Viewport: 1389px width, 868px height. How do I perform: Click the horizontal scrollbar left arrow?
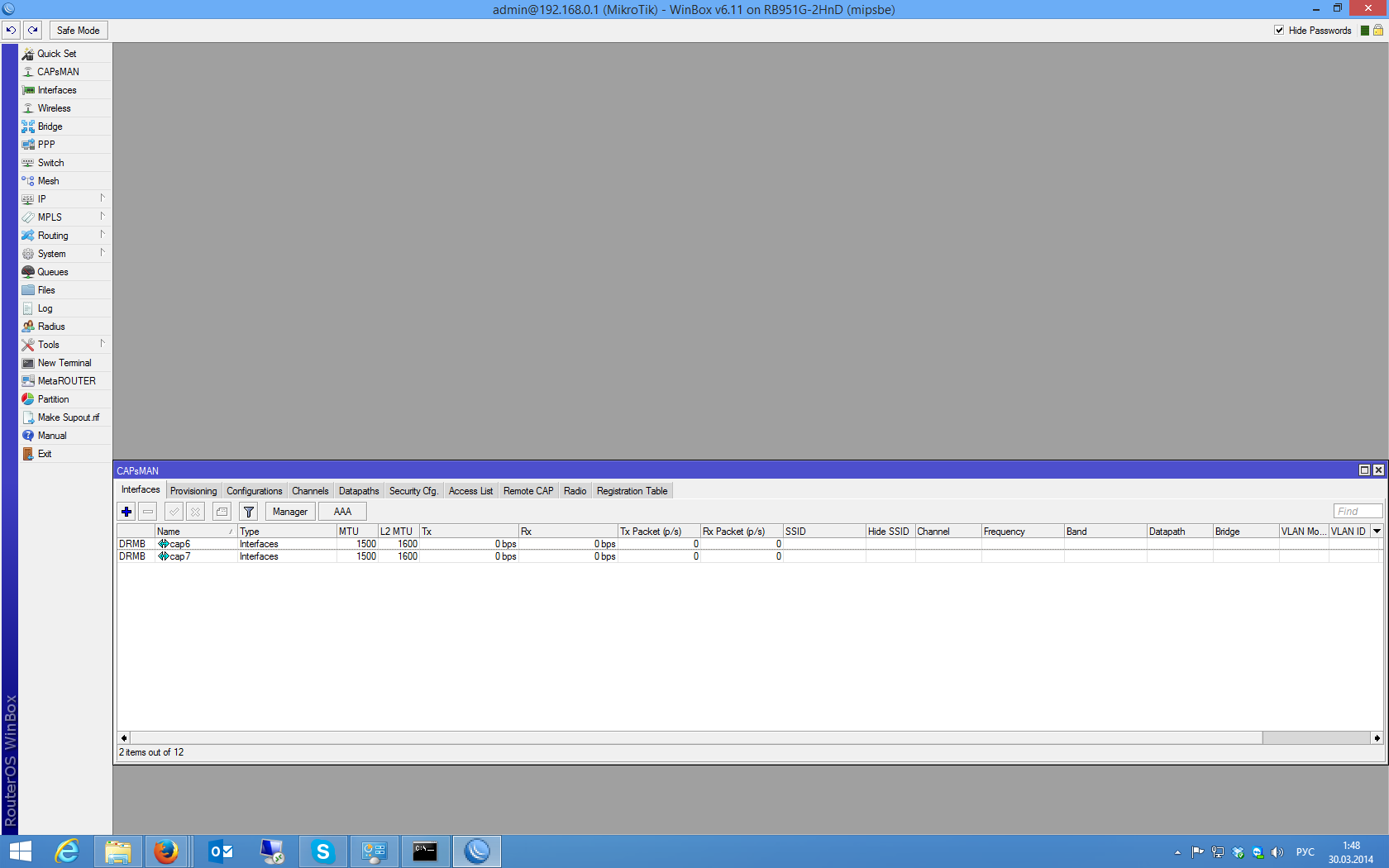124,737
